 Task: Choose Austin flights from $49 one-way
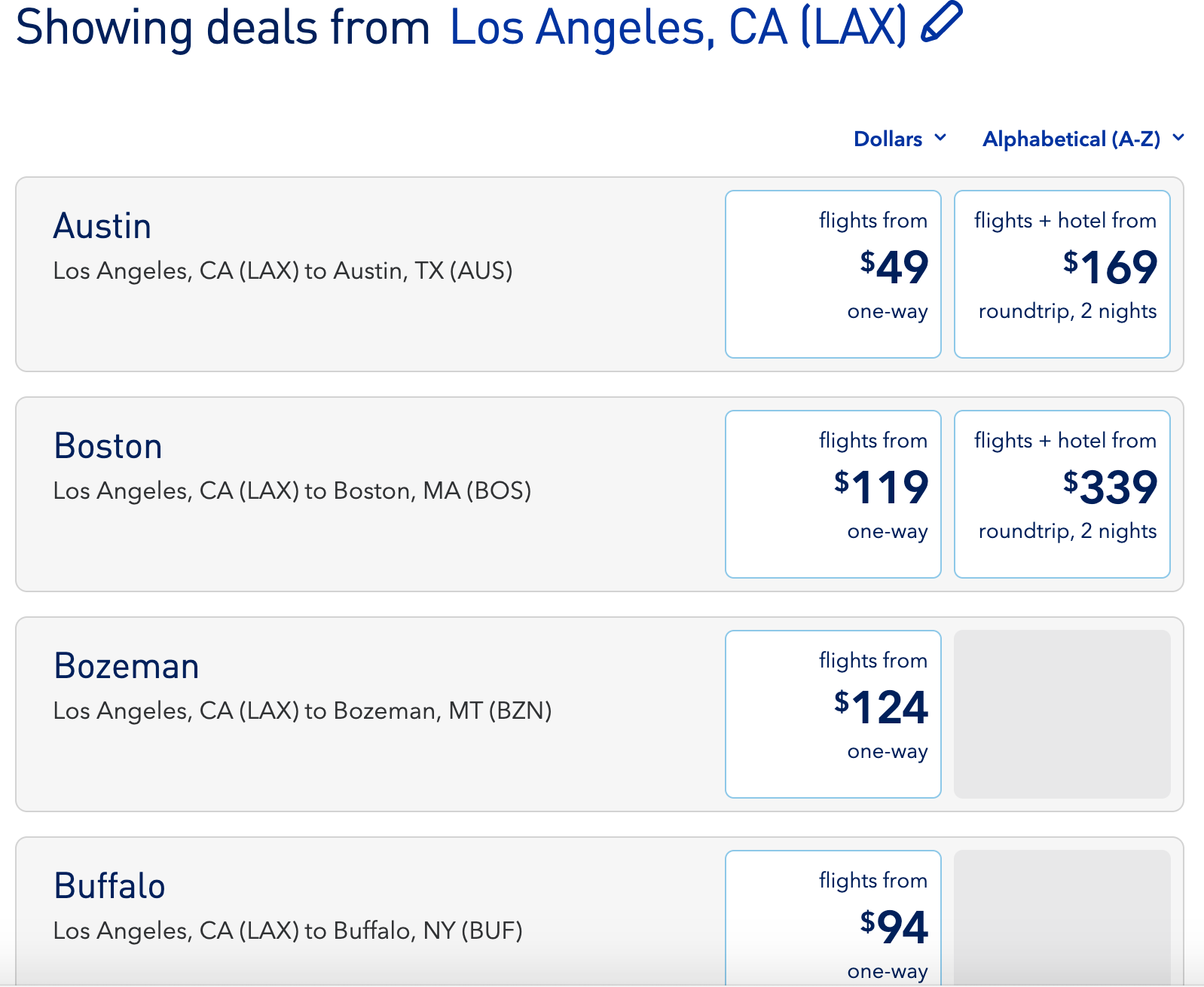pyautogui.click(x=833, y=274)
